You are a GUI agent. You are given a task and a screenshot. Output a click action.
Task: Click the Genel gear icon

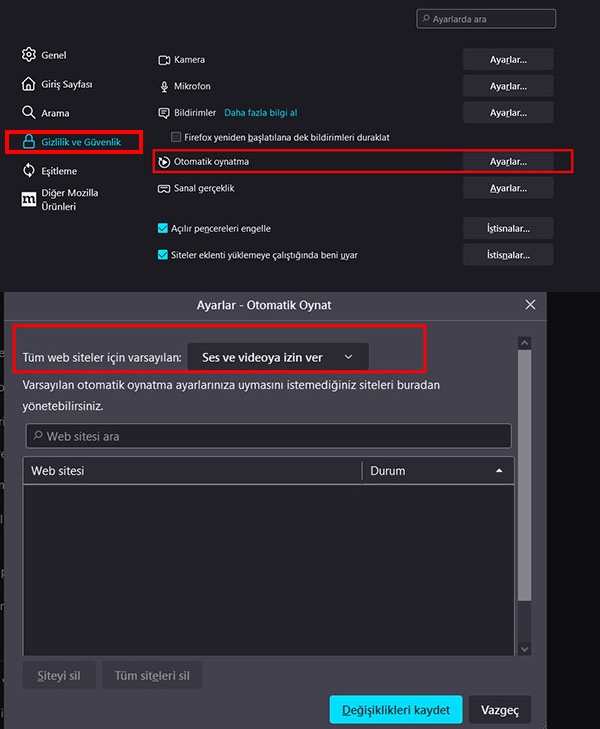click(x=29, y=54)
